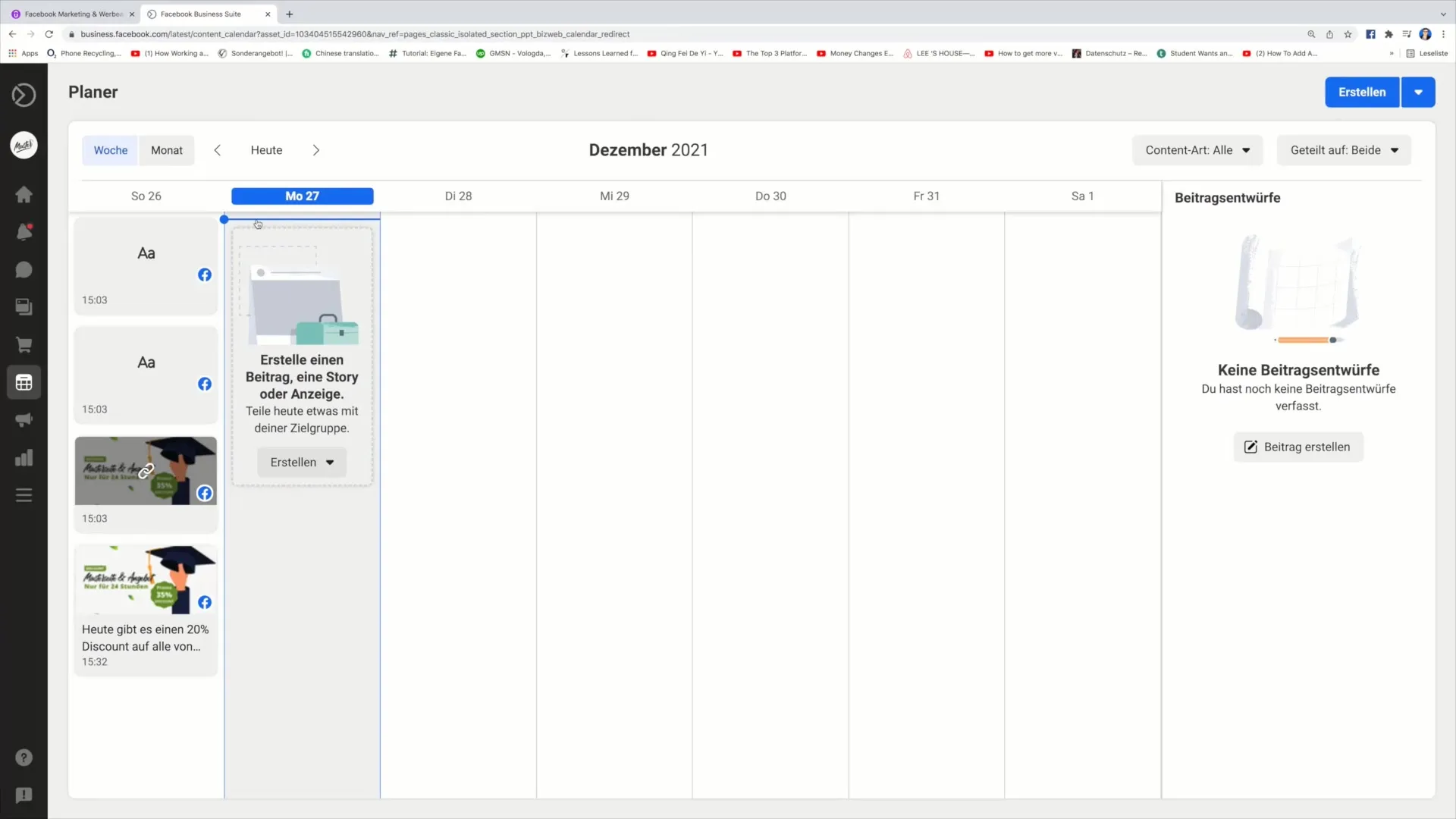Open Chinese translation bookmark
Image resolution: width=1456 pixels, height=819 pixels.
[340, 53]
